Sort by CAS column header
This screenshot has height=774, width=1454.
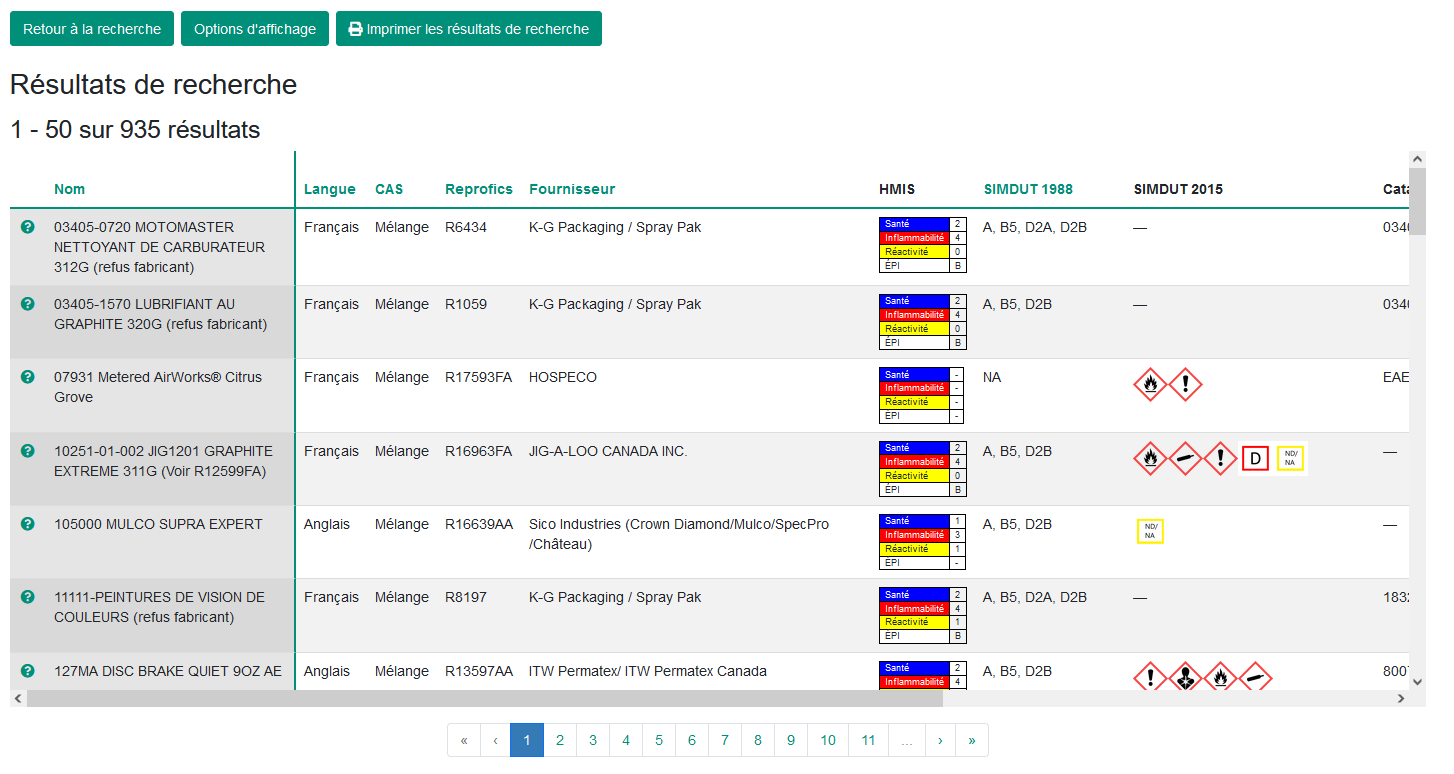[x=389, y=189]
